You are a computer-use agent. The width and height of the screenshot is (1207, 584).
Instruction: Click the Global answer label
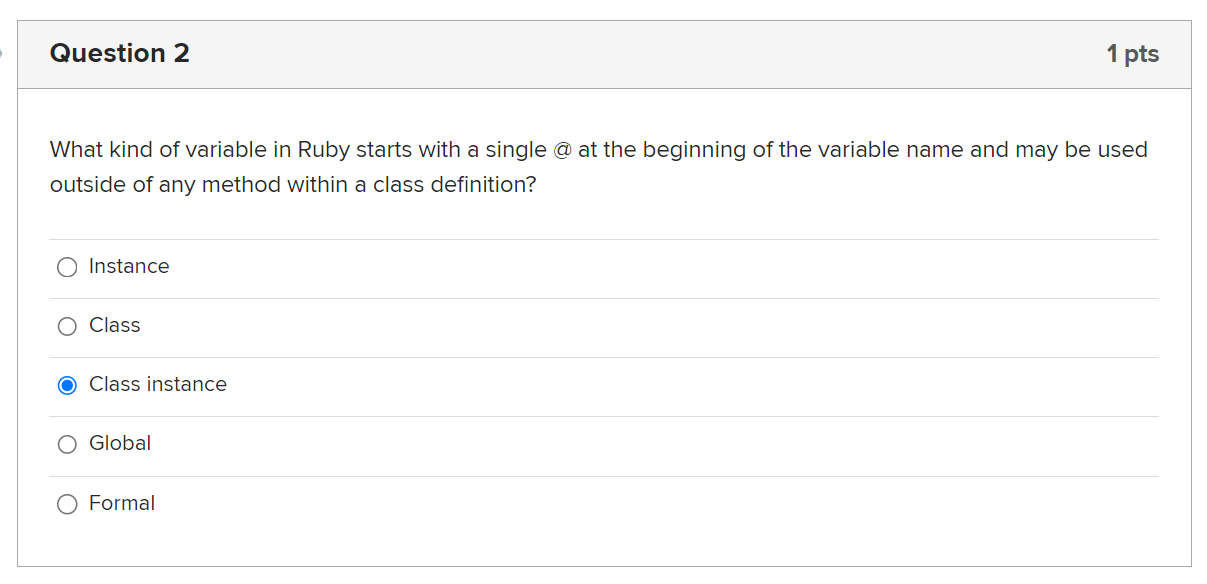point(120,443)
